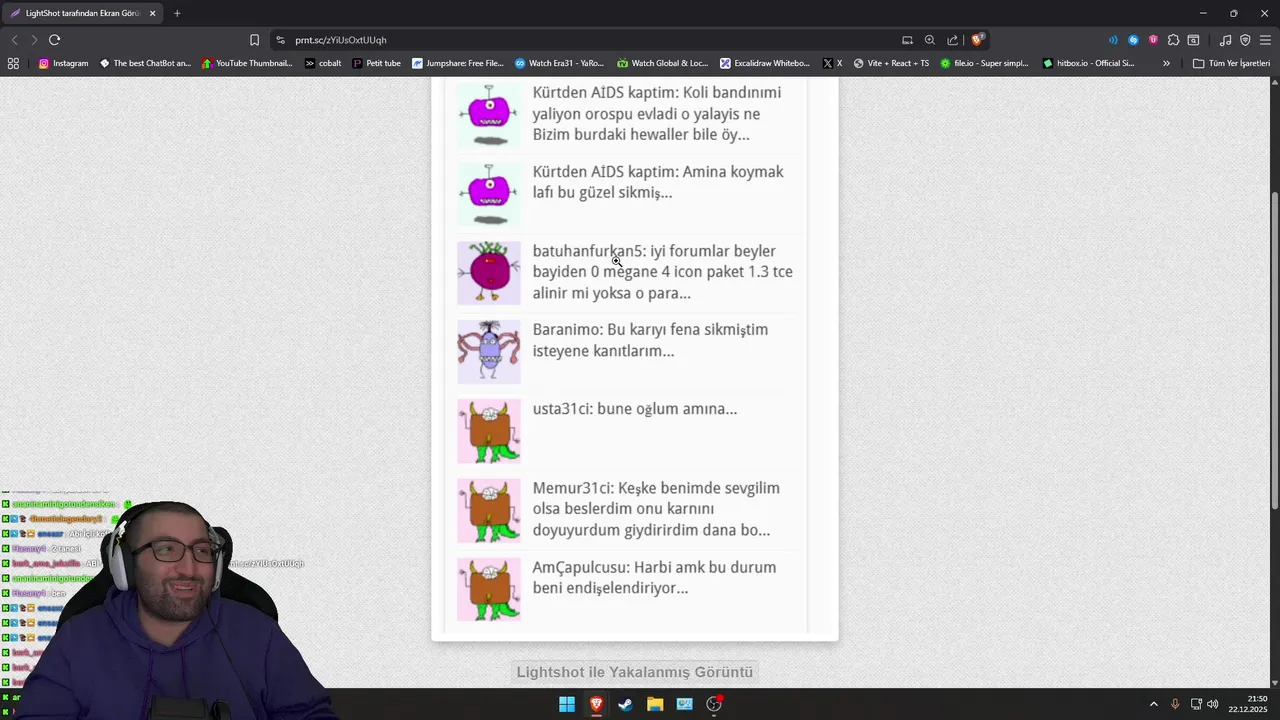This screenshot has height=720, width=1280.
Task: Open the Extensions puzzle-piece menu
Action: click(x=1173, y=40)
